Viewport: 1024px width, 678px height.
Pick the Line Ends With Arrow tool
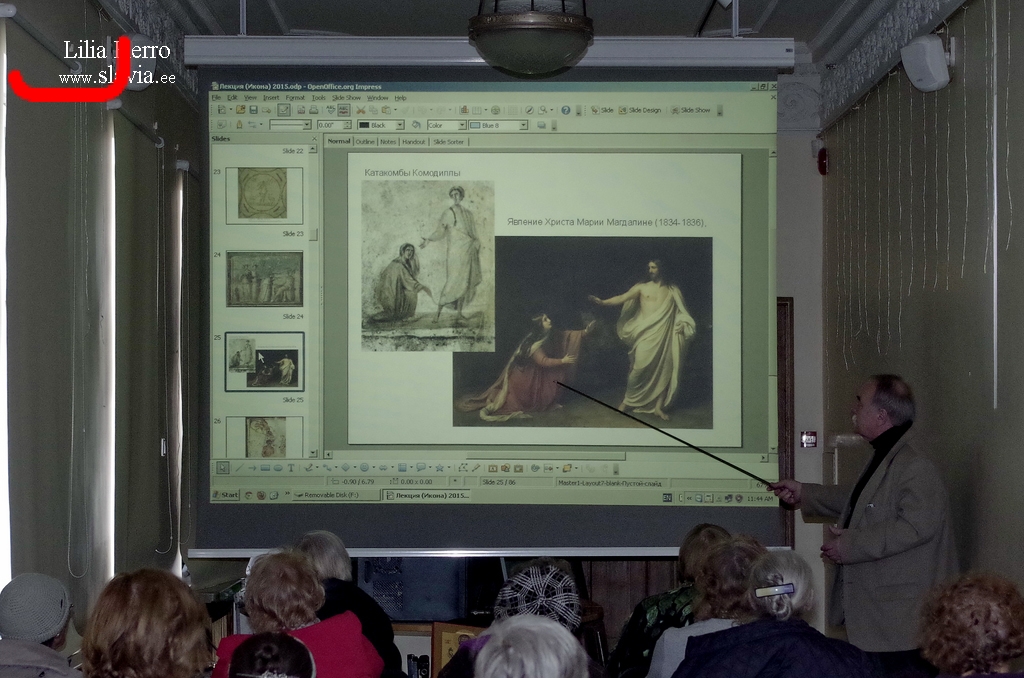pos(251,468)
